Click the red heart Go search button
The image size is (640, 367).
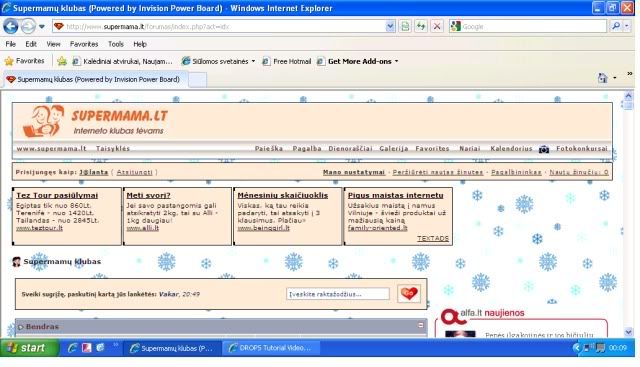pyautogui.click(x=409, y=294)
